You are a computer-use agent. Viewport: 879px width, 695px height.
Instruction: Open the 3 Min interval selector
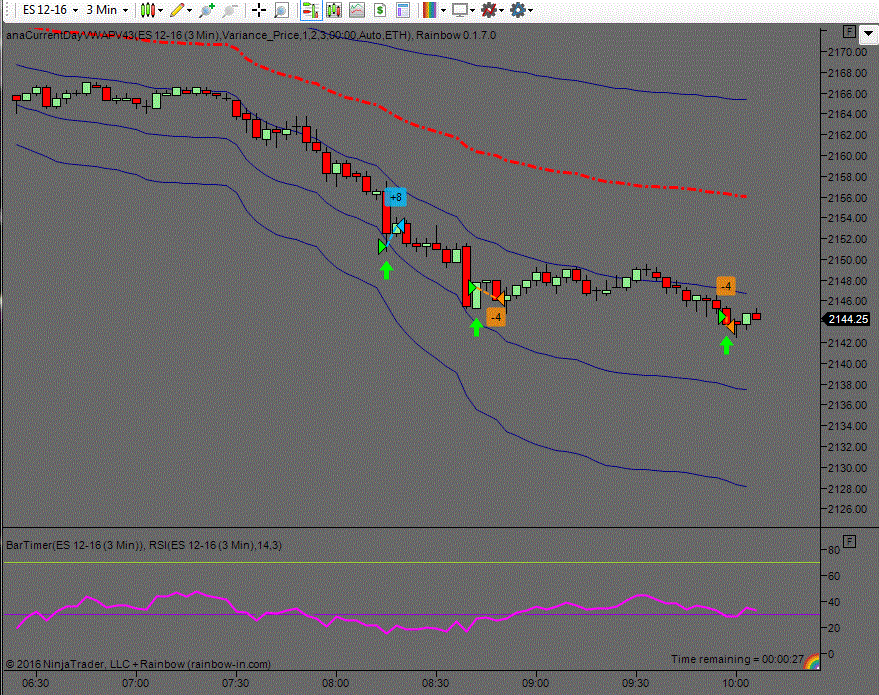(107, 10)
